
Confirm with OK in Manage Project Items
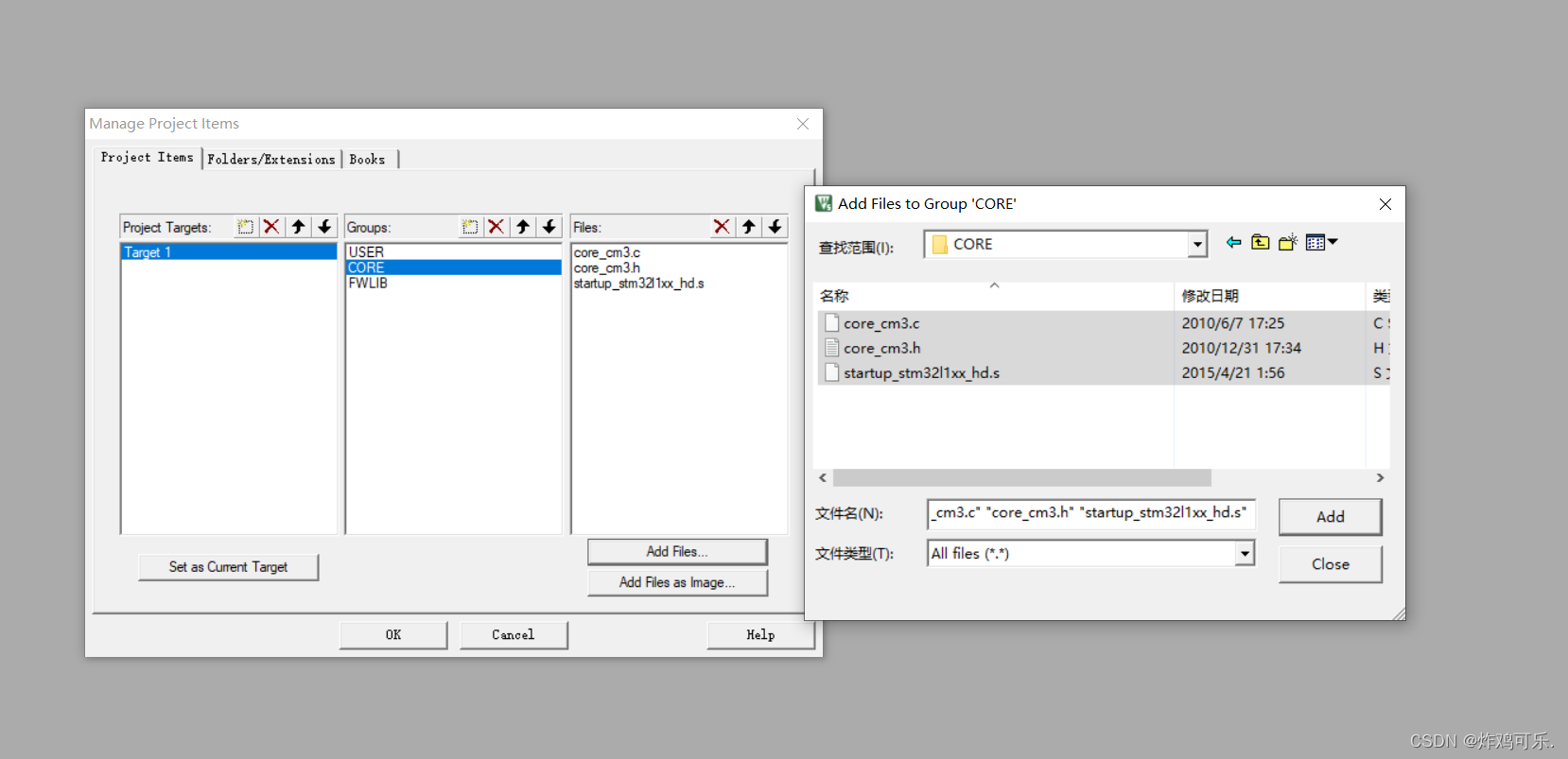click(x=393, y=635)
